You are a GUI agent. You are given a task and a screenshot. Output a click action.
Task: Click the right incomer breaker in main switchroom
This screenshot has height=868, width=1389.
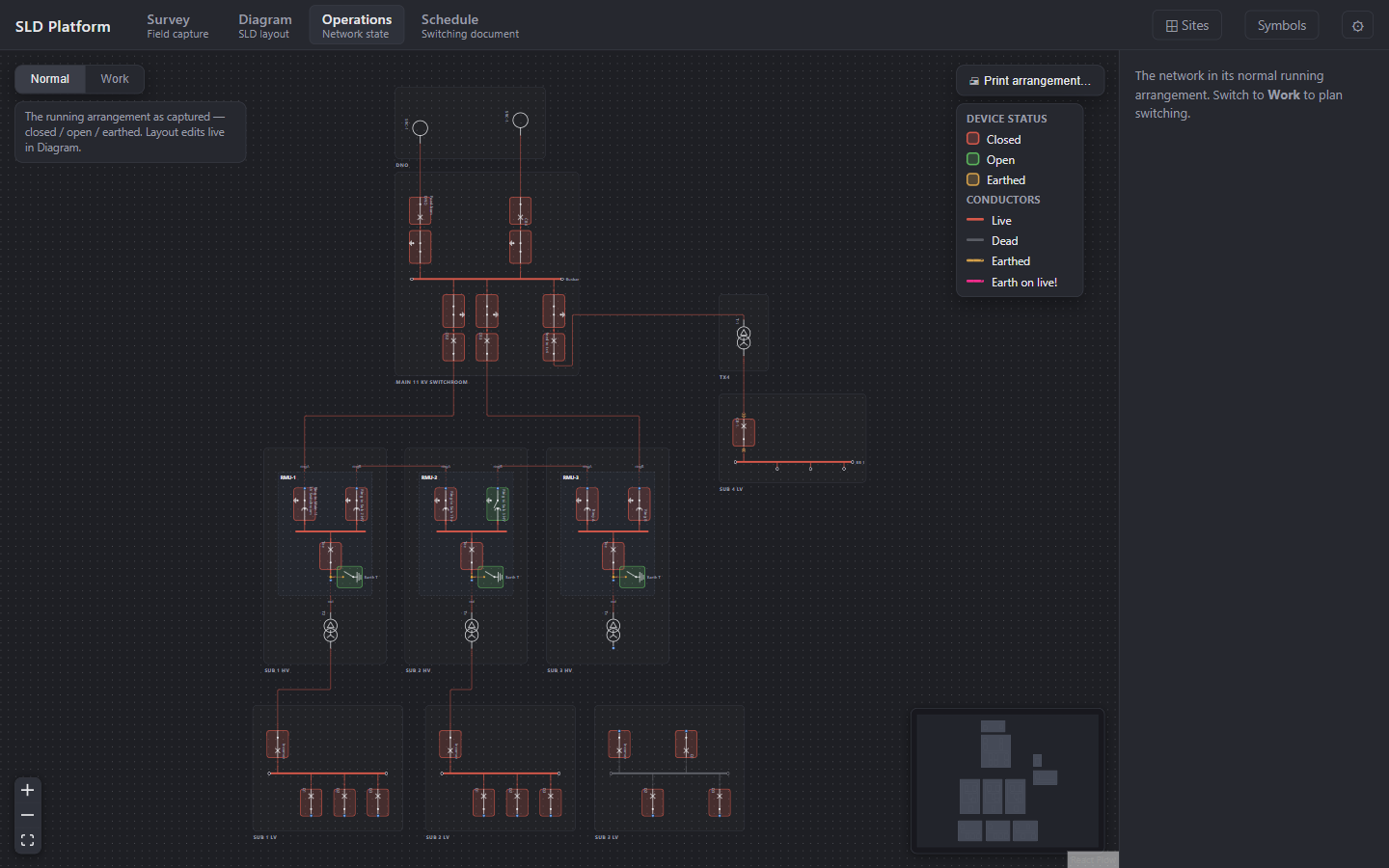coord(521,211)
